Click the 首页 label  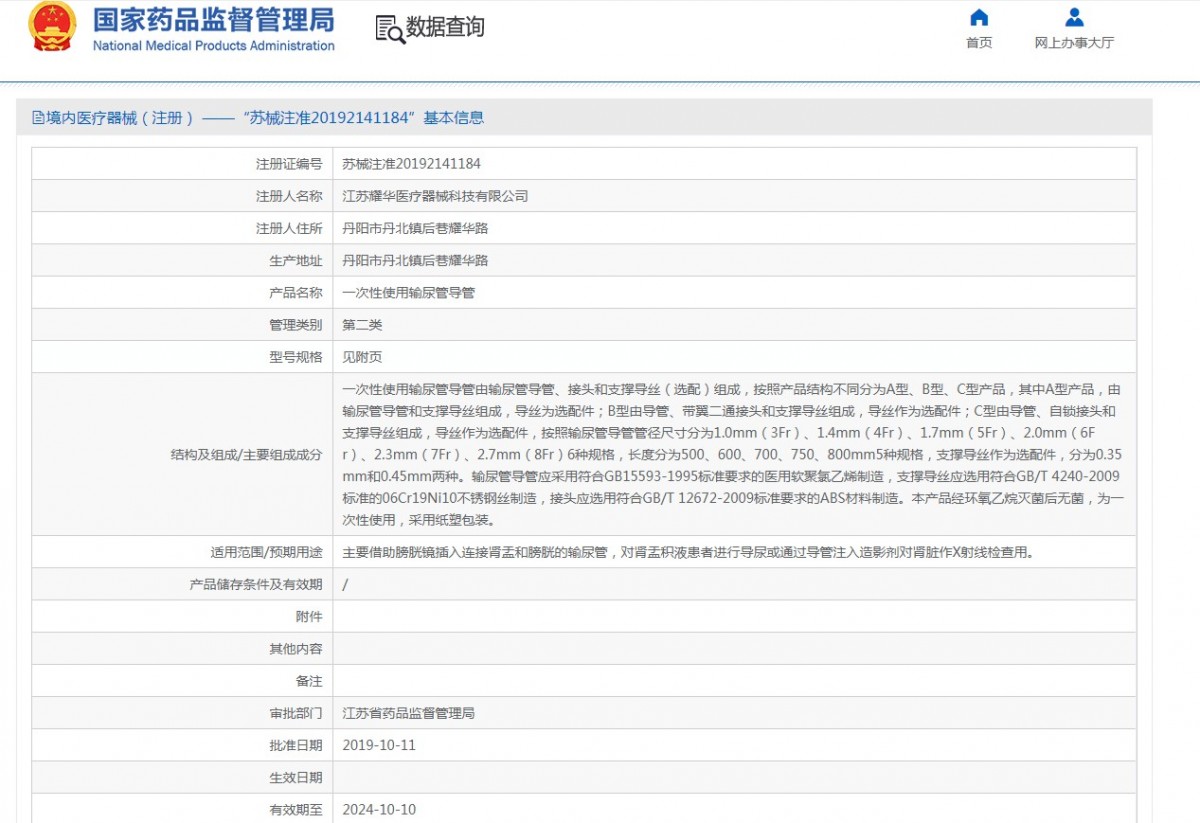click(979, 43)
